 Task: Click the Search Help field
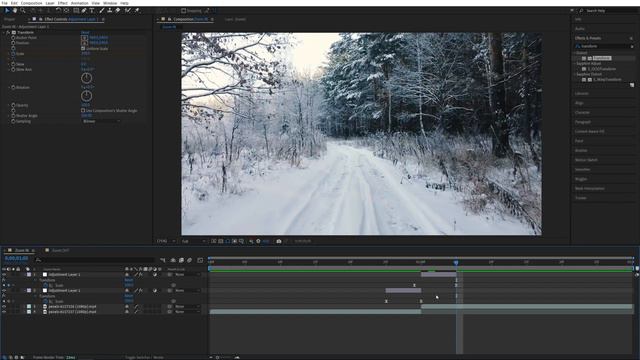(608, 11)
